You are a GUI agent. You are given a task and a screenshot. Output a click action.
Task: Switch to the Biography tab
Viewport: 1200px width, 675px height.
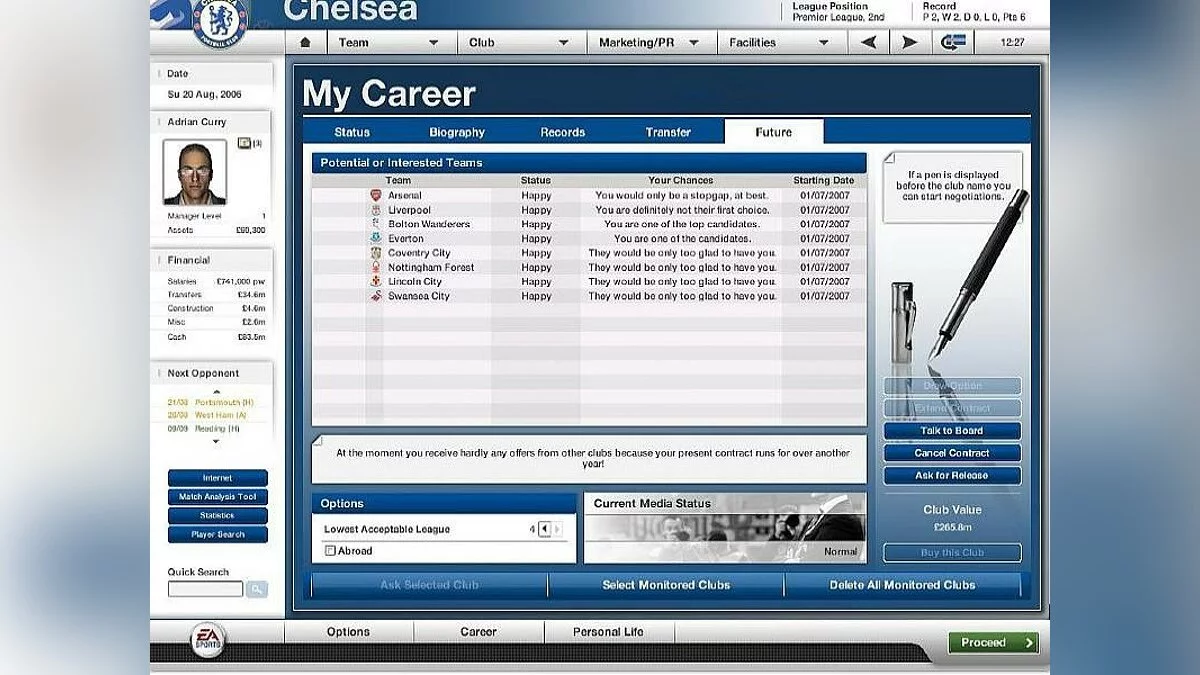457,132
